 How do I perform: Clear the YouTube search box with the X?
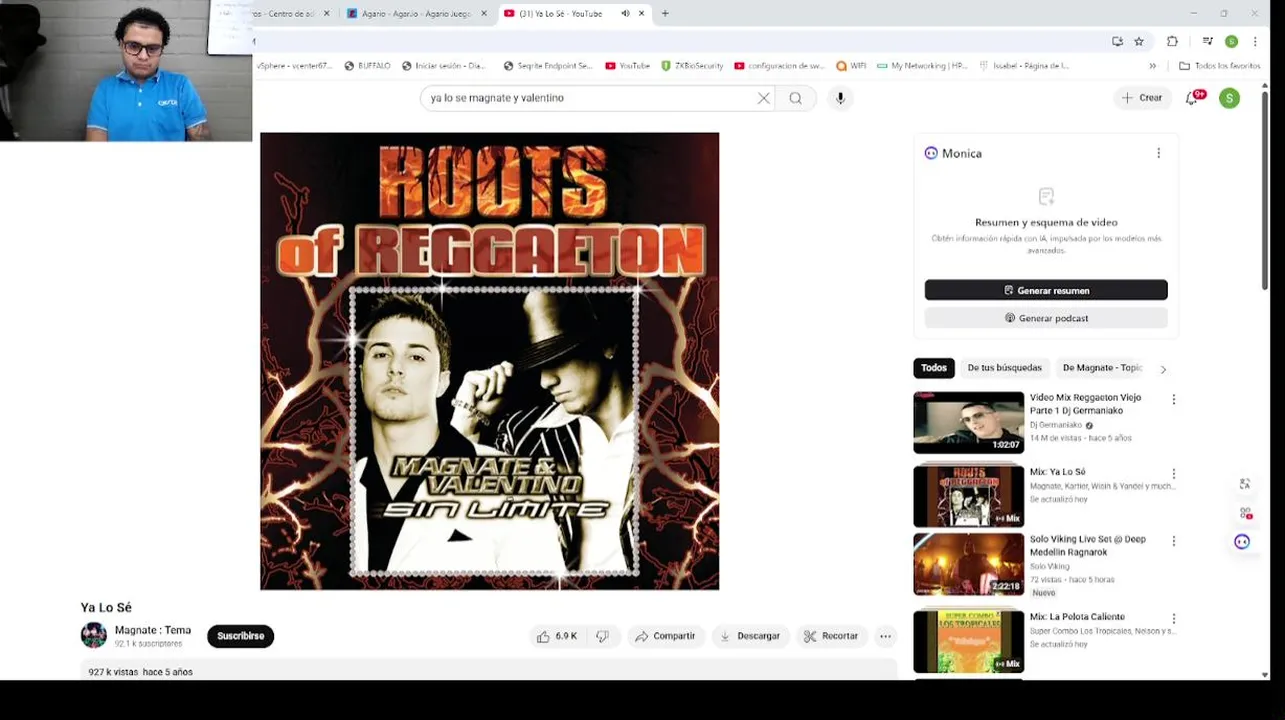click(763, 98)
